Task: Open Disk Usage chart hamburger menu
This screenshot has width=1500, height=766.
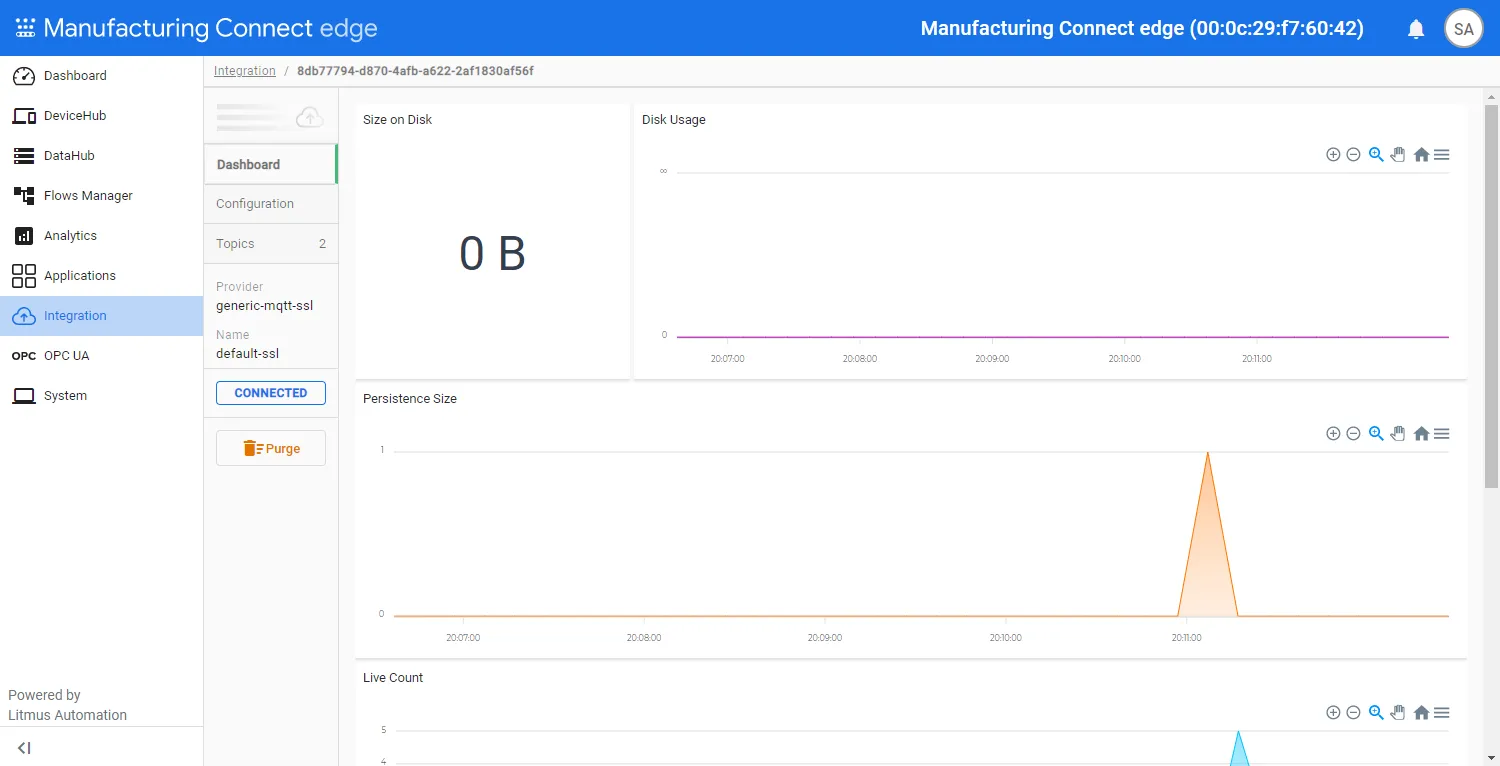Action: 1442,155
